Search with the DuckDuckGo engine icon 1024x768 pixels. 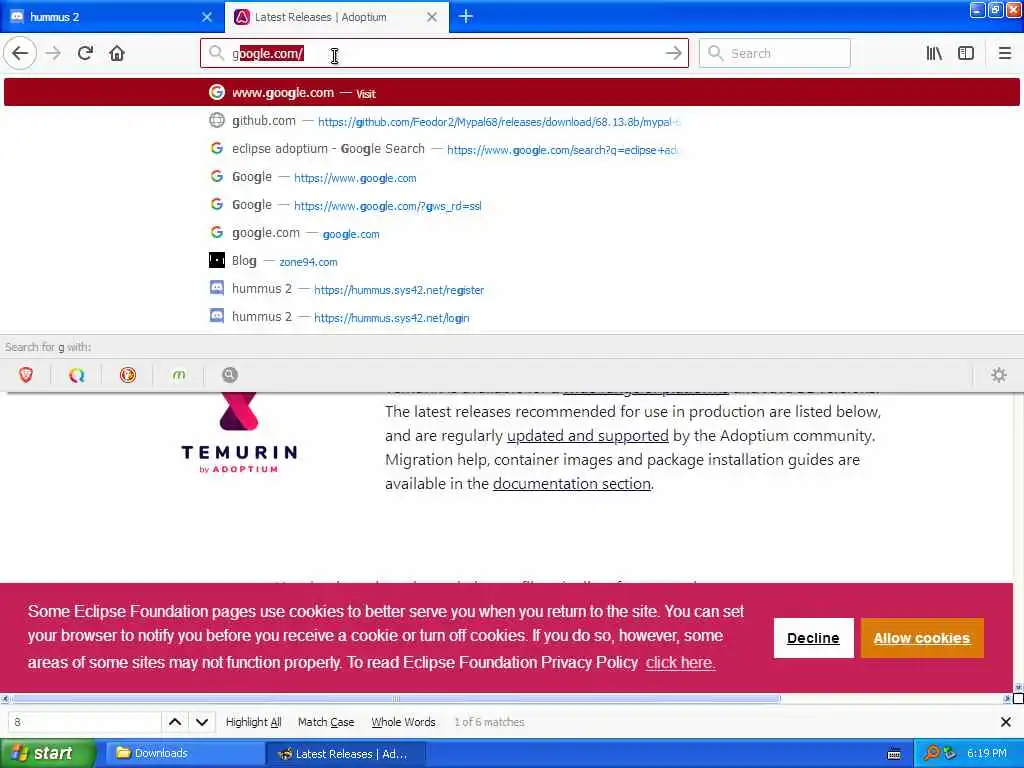128,375
